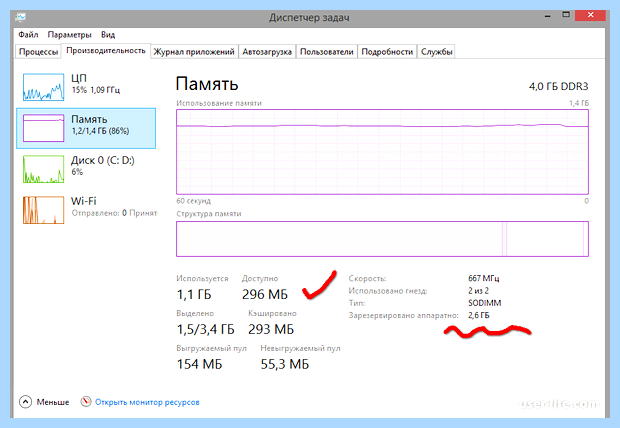Click the Доступно value 296 МБ
Image resolution: width=620 pixels, height=428 pixels.
[265, 295]
